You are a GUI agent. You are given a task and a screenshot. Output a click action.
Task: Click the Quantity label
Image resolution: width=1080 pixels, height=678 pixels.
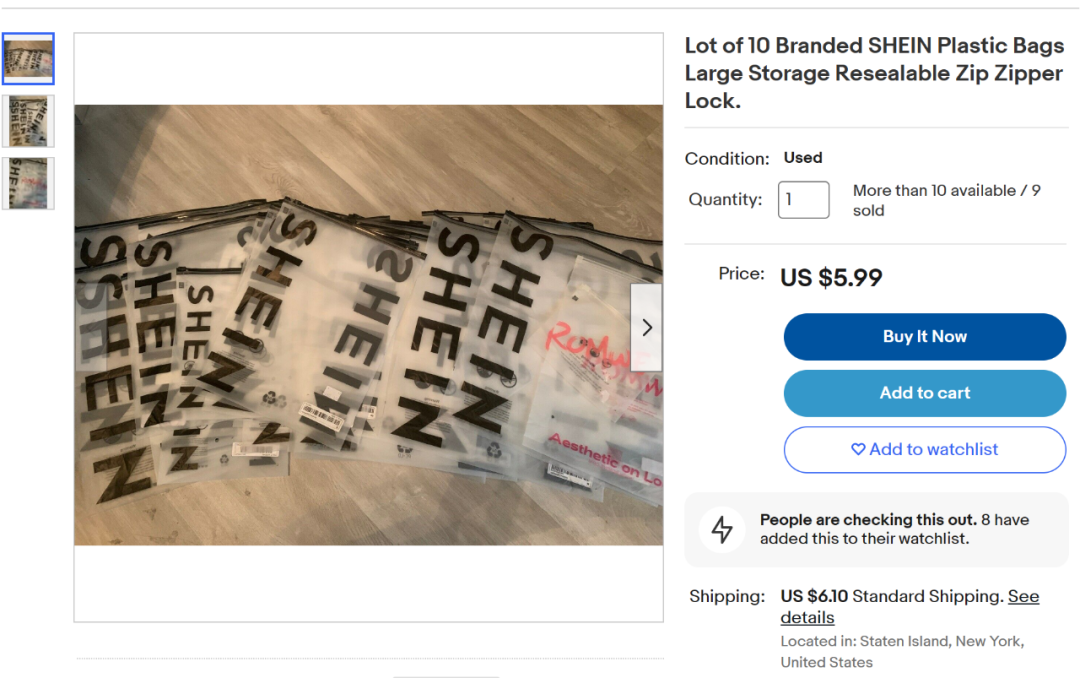(725, 200)
